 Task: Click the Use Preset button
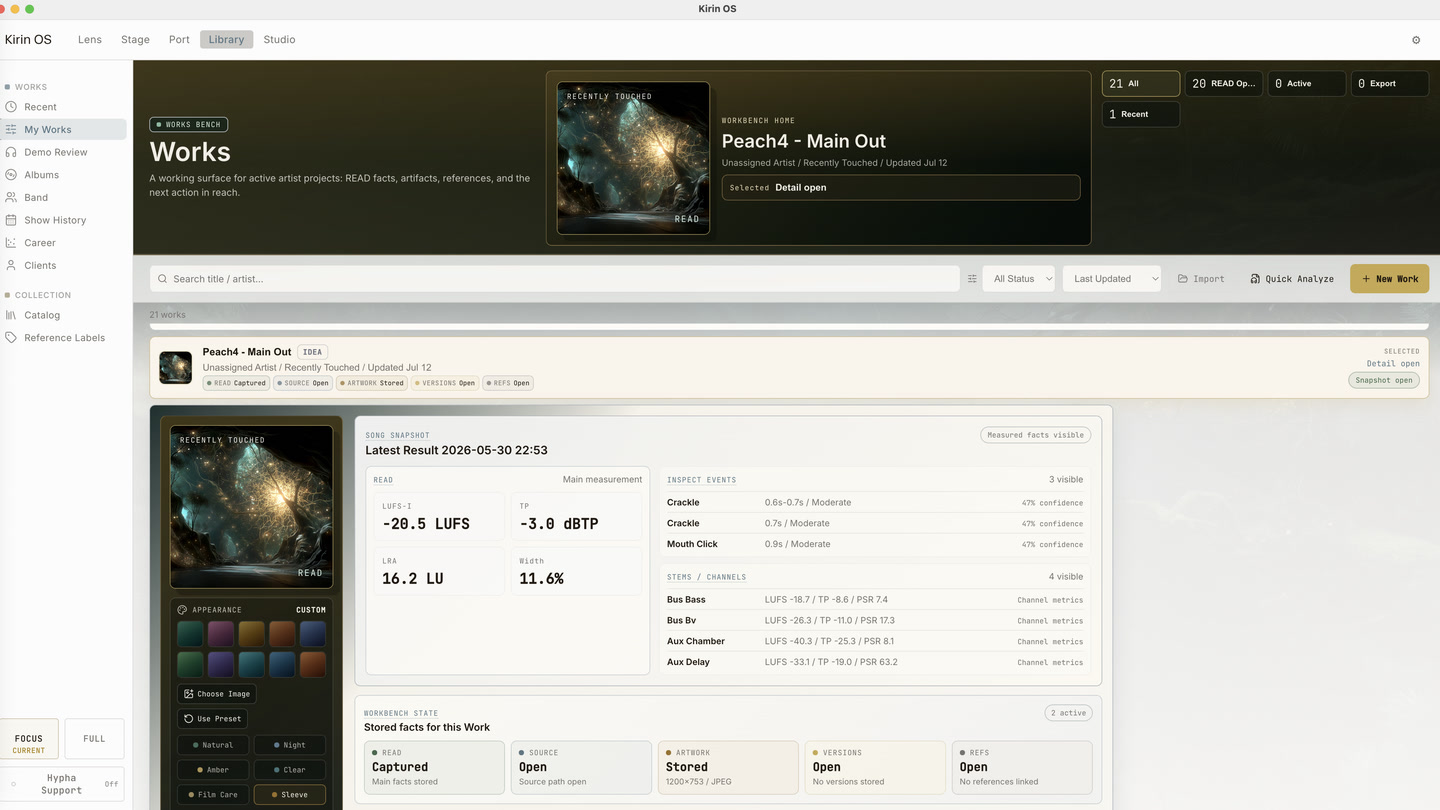pyautogui.click(x=212, y=719)
